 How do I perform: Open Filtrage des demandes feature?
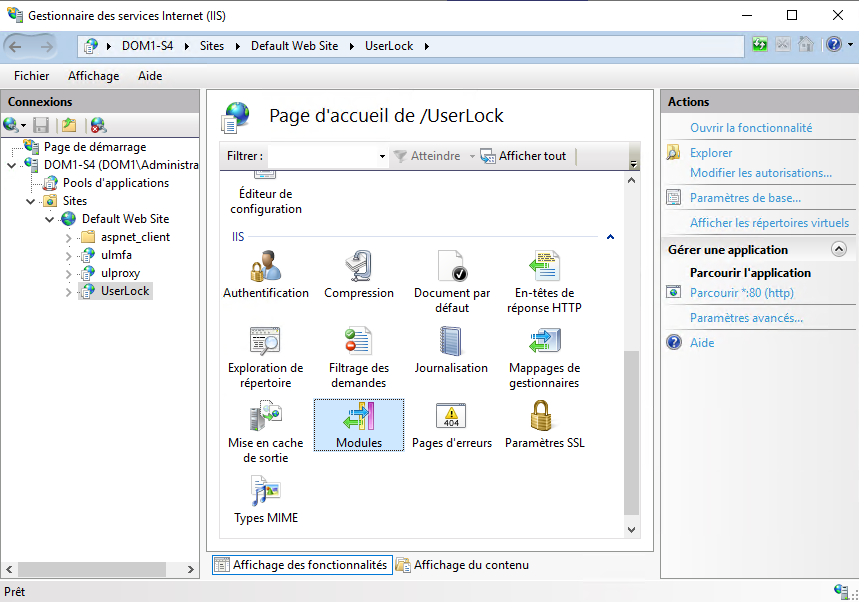[x=359, y=343]
